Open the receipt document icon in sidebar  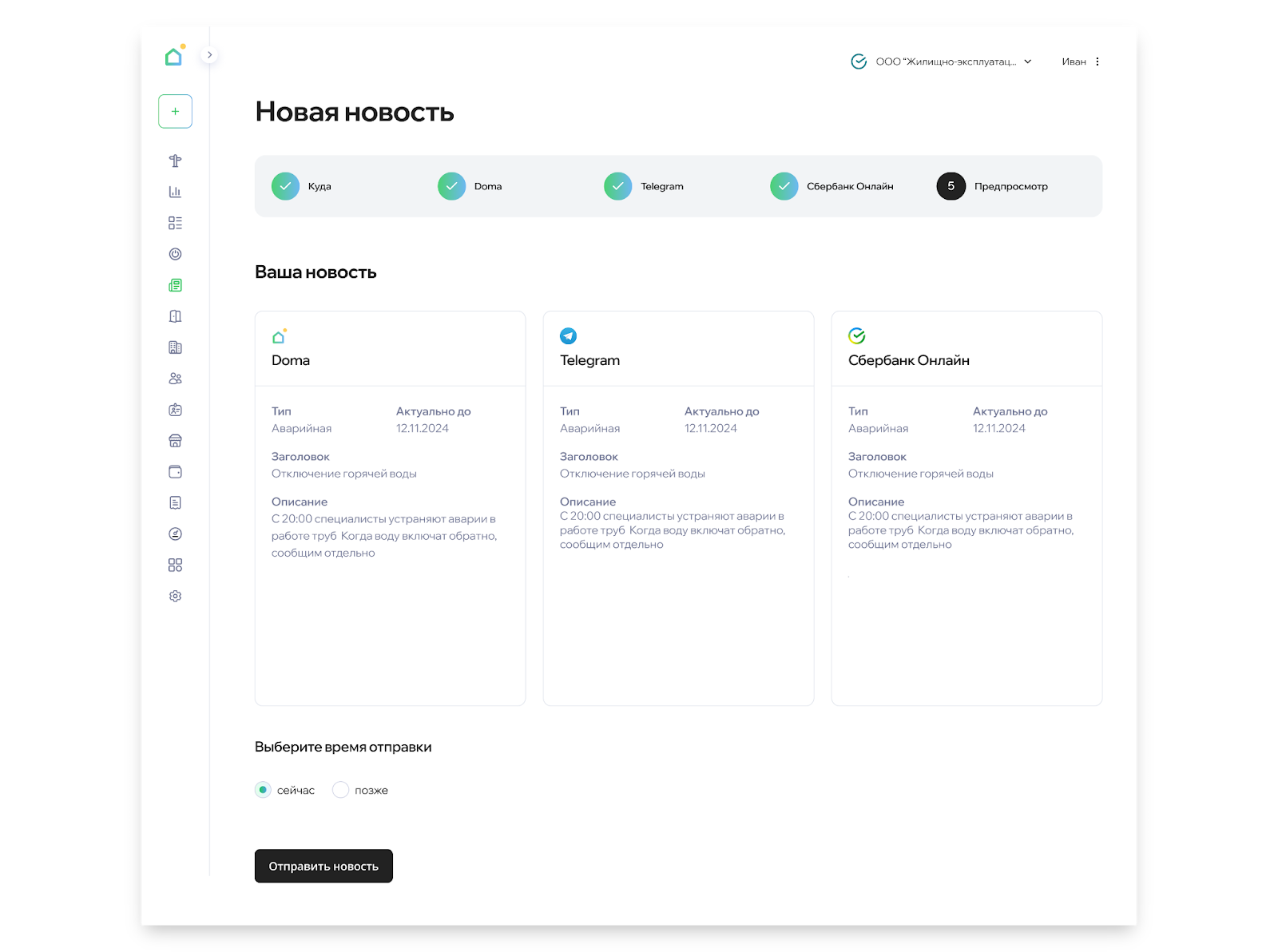[x=175, y=502]
